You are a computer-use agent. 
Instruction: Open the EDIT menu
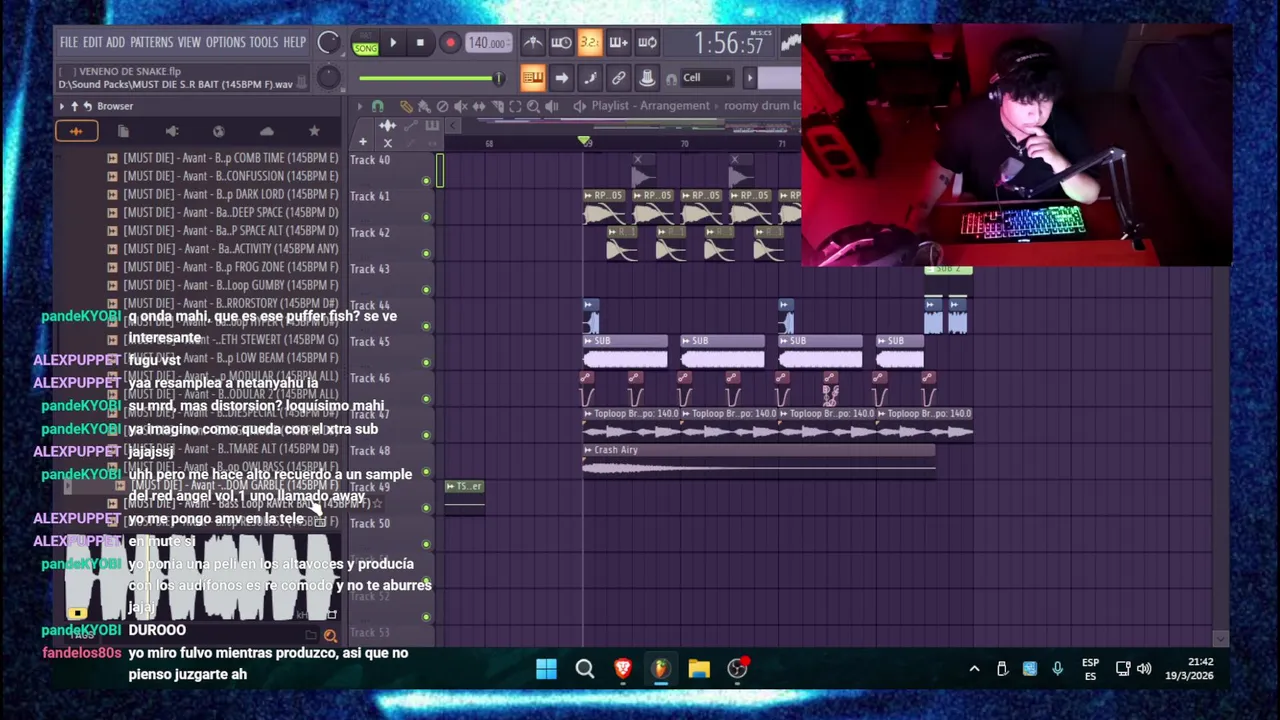(92, 43)
